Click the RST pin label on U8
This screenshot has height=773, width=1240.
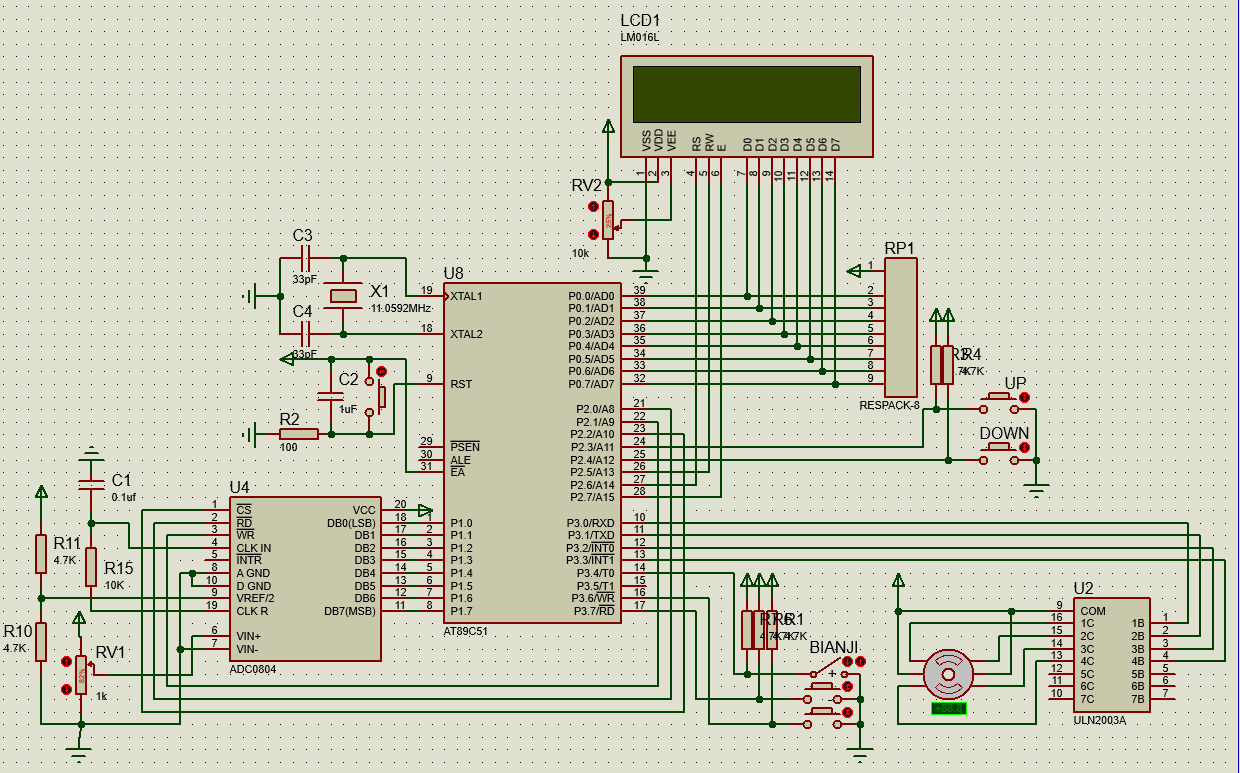461,384
